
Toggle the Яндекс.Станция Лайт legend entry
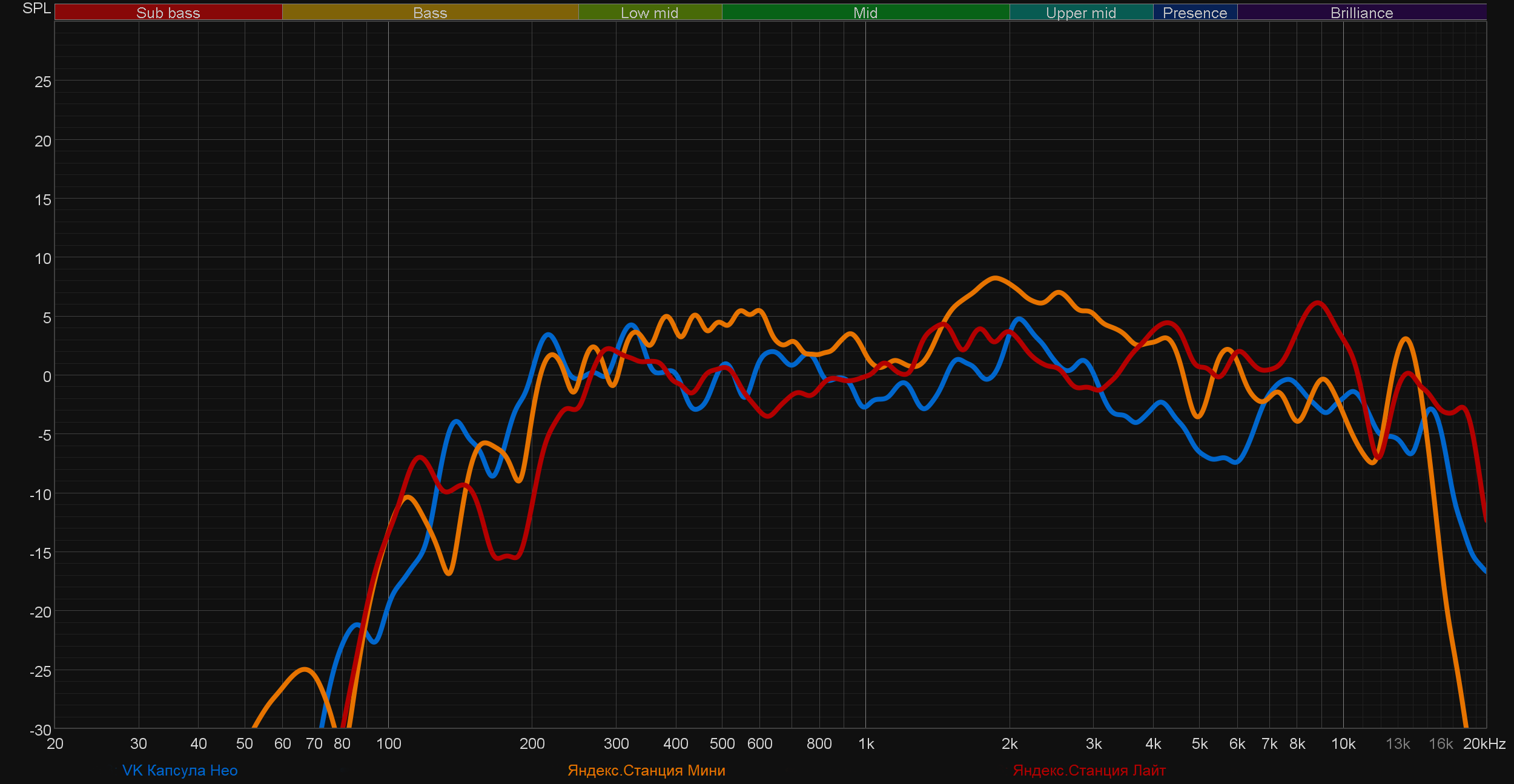click(1089, 770)
